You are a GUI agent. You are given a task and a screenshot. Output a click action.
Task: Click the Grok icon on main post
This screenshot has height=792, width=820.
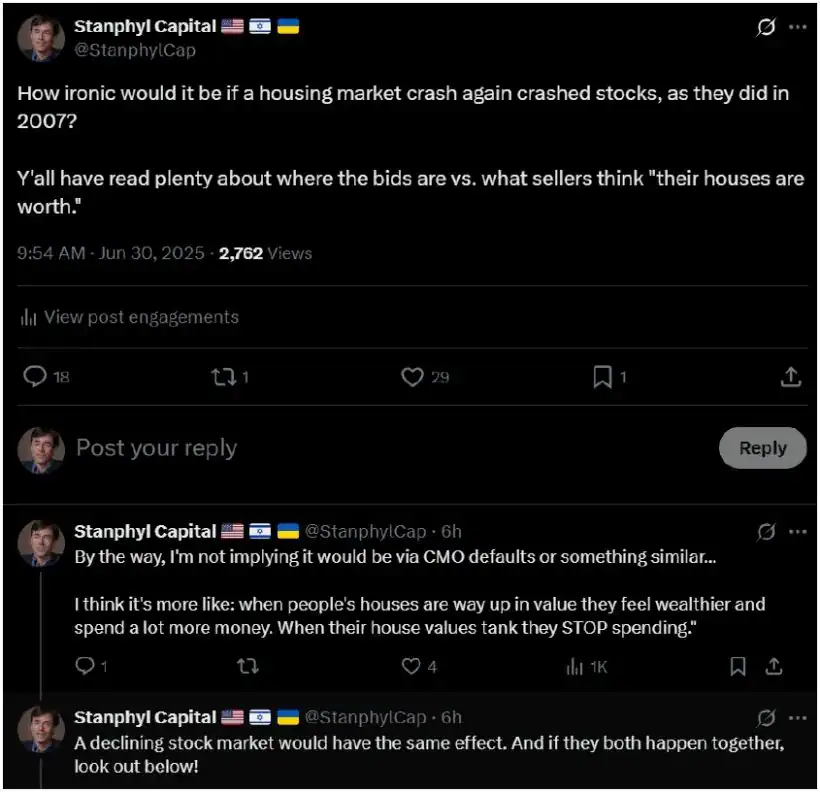click(766, 28)
